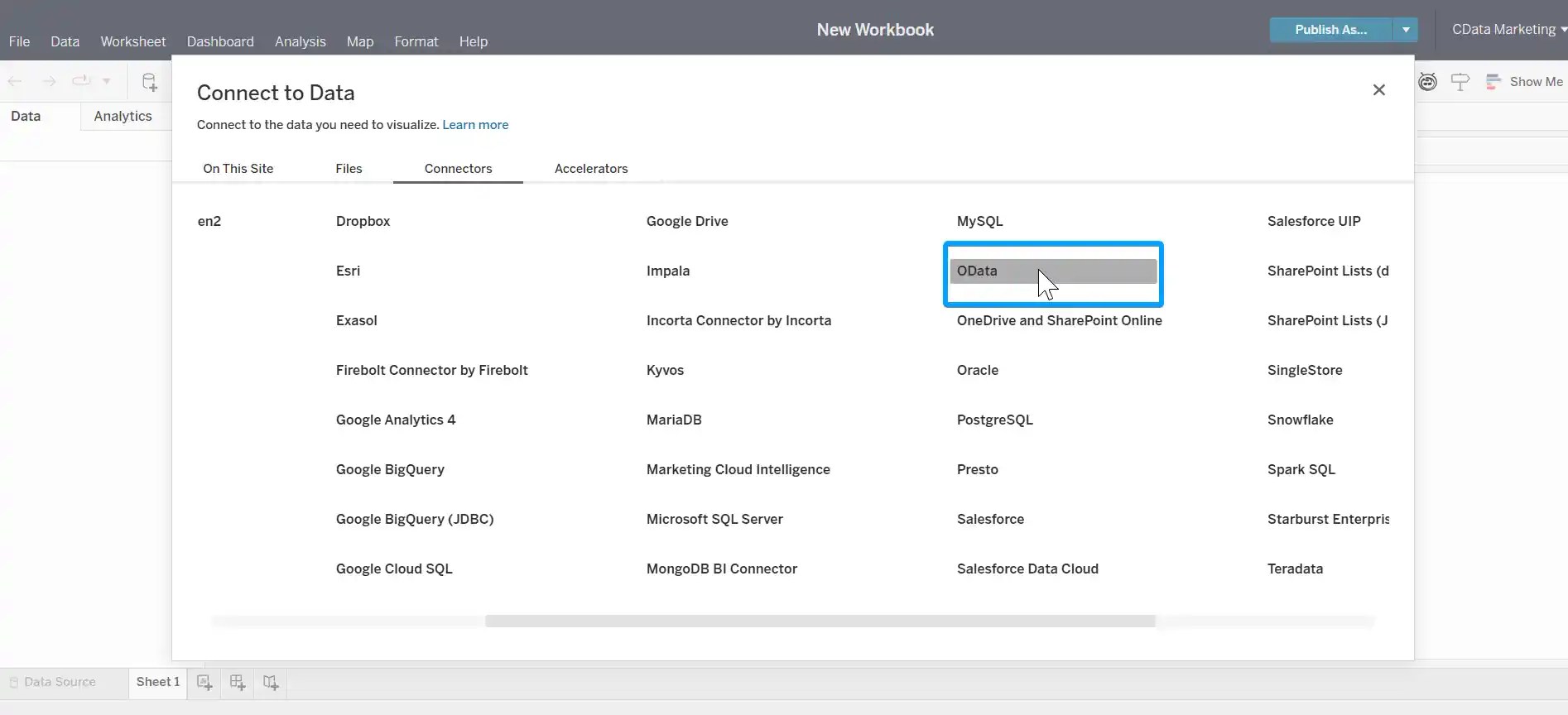Switch to the Accelerators tab
Screen dimensions: 1568x715
[590, 169]
